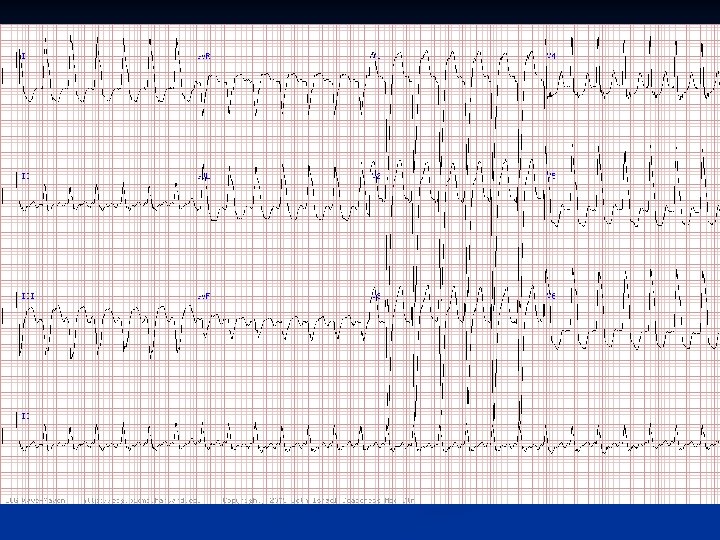The width and height of the screenshot is (720, 540).
Task: Click the V3 lead label
Action: 376,296
